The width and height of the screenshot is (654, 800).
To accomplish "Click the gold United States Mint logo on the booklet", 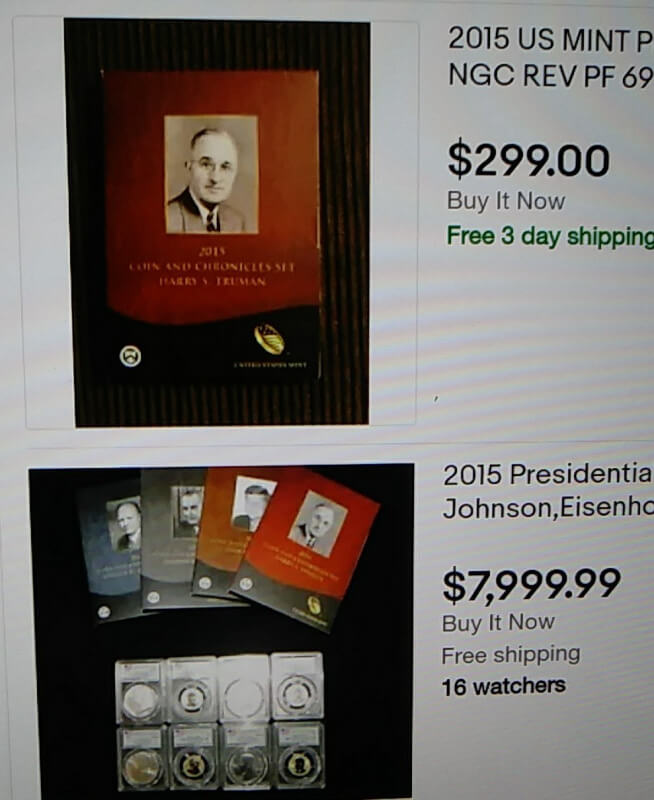I will pos(269,339).
